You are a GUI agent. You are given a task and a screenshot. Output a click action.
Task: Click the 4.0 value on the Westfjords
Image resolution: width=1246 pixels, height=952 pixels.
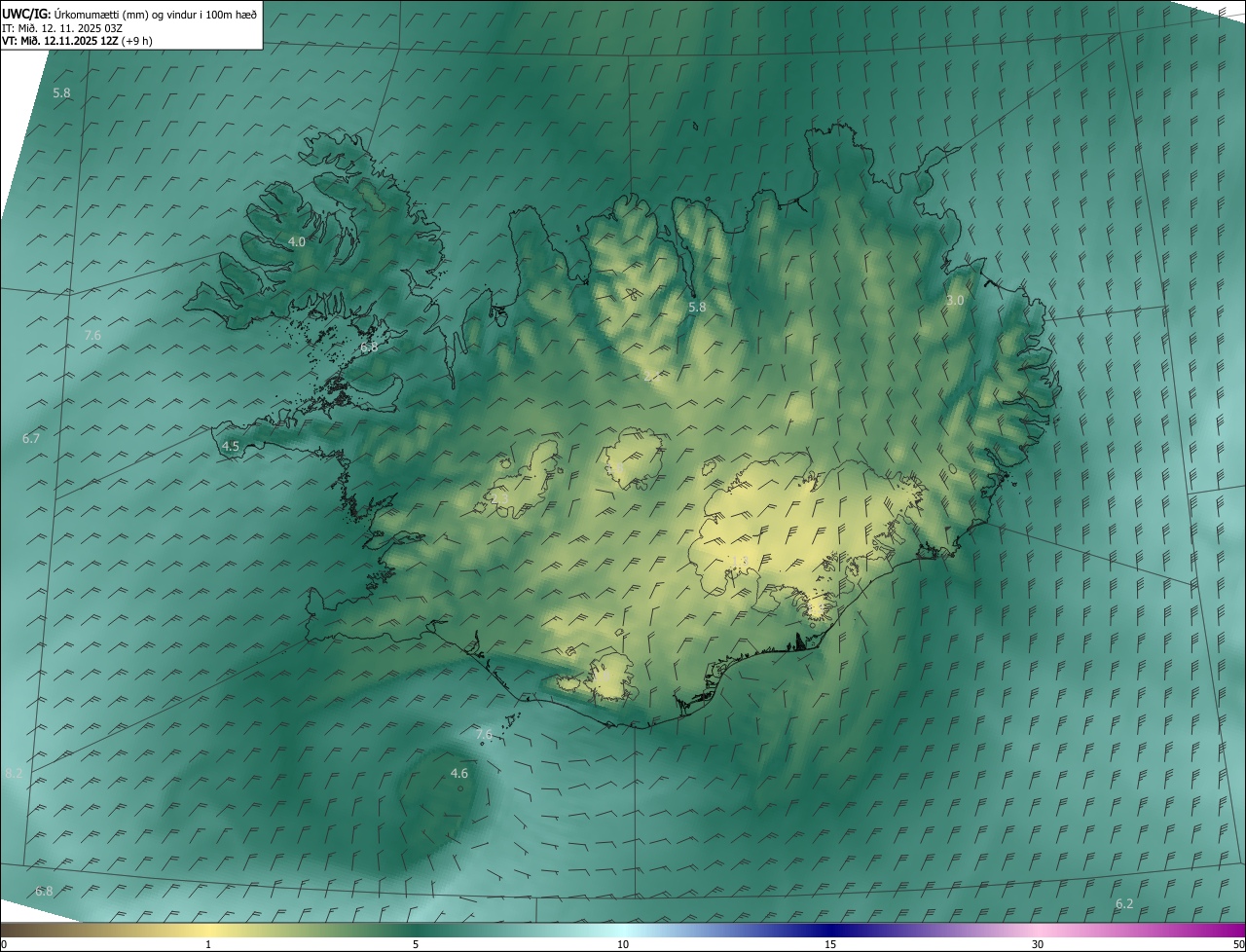pos(297,241)
